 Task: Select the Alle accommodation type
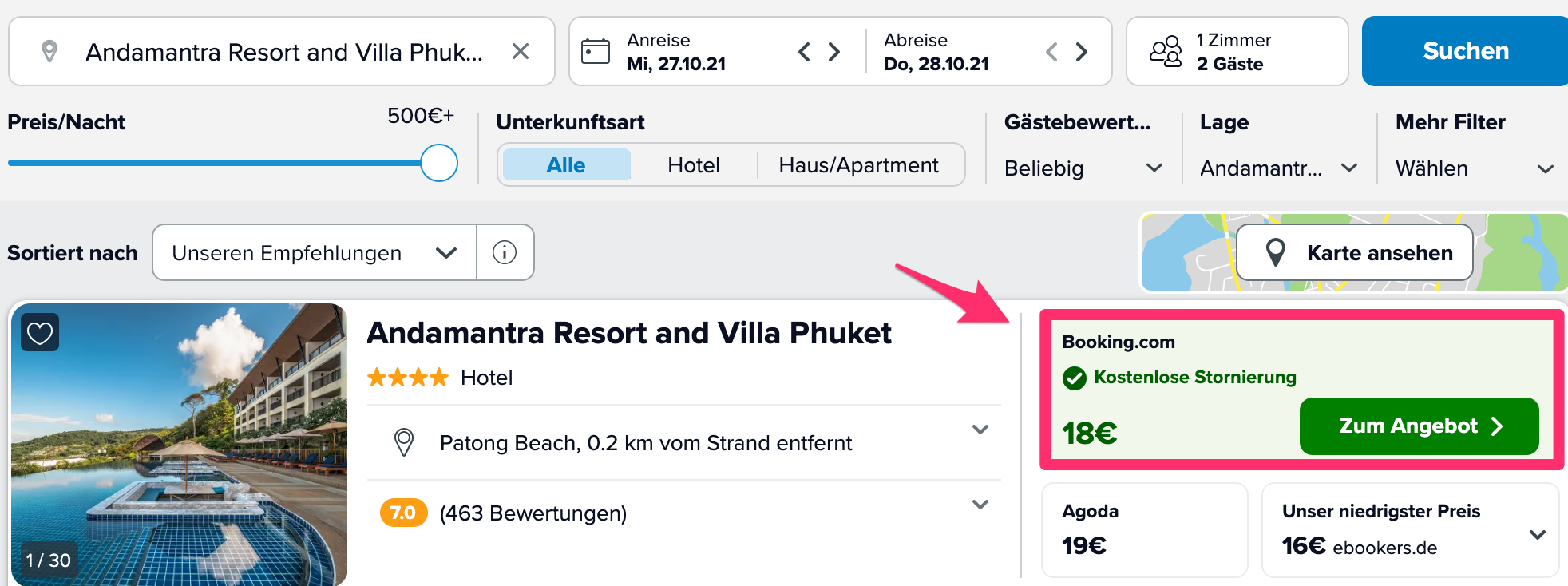pyautogui.click(x=566, y=165)
